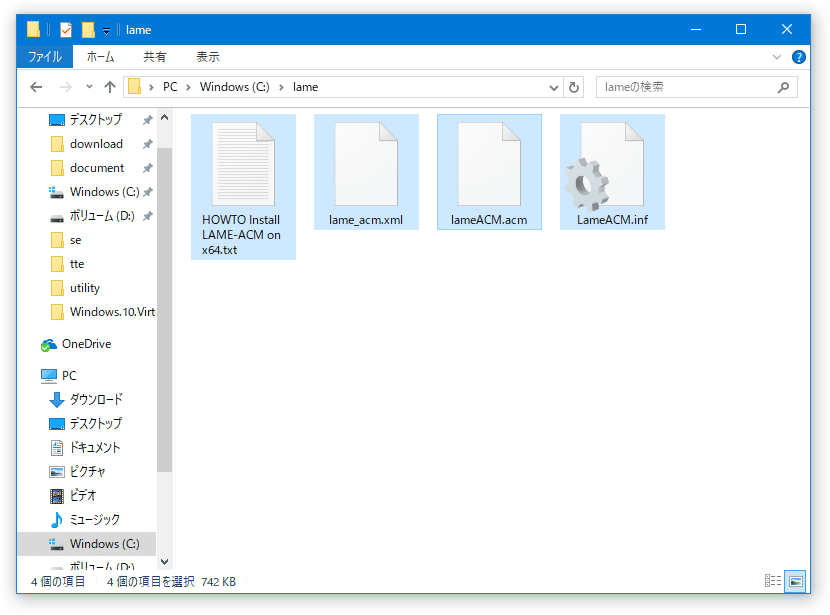Viewport: 830px width, 615px height.
Task: Click the new folder quick access icon
Action: click(x=88, y=30)
